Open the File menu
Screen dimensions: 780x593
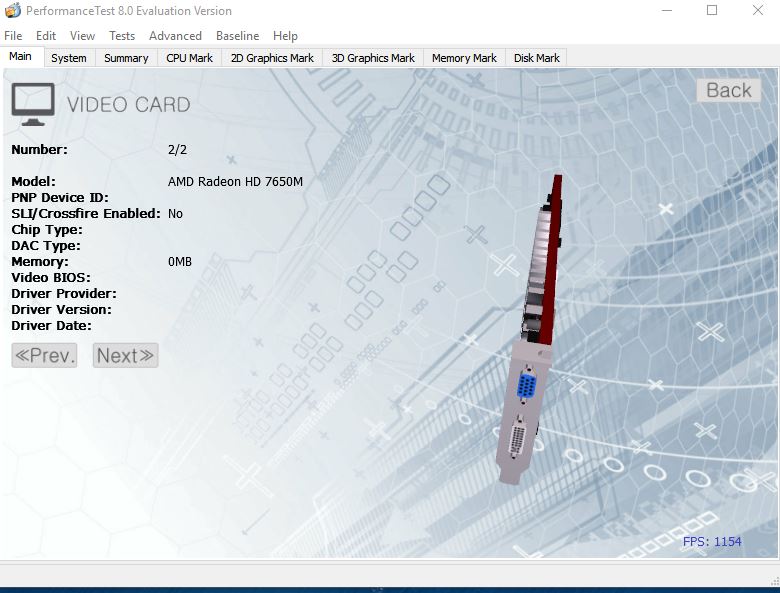point(13,36)
